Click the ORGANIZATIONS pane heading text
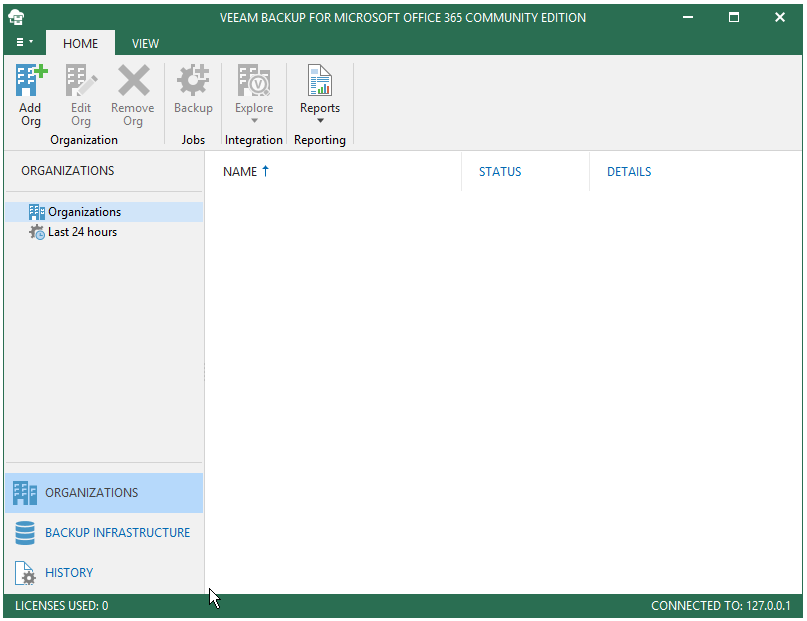 [67, 171]
